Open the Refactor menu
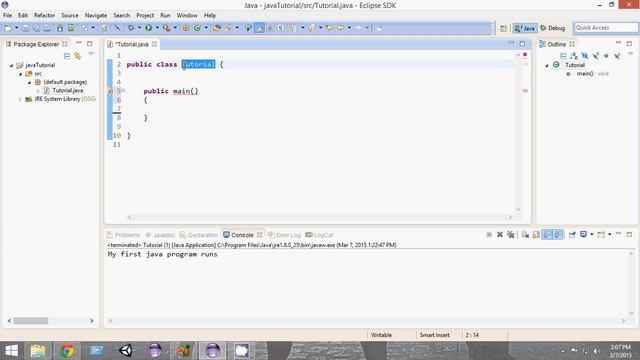 point(44,15)
